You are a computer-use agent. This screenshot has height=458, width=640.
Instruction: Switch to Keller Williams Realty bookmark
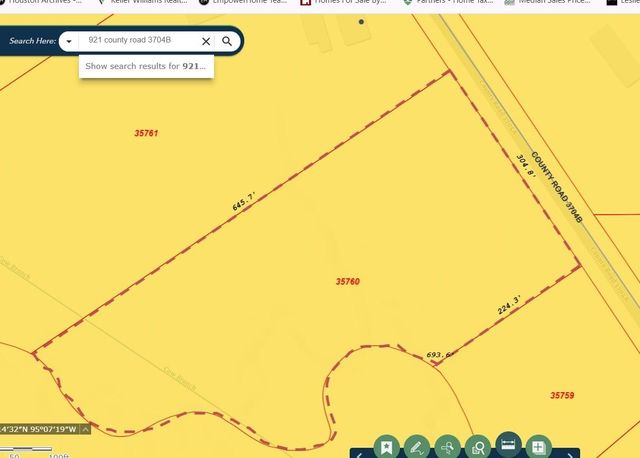[x=140, y=3]
